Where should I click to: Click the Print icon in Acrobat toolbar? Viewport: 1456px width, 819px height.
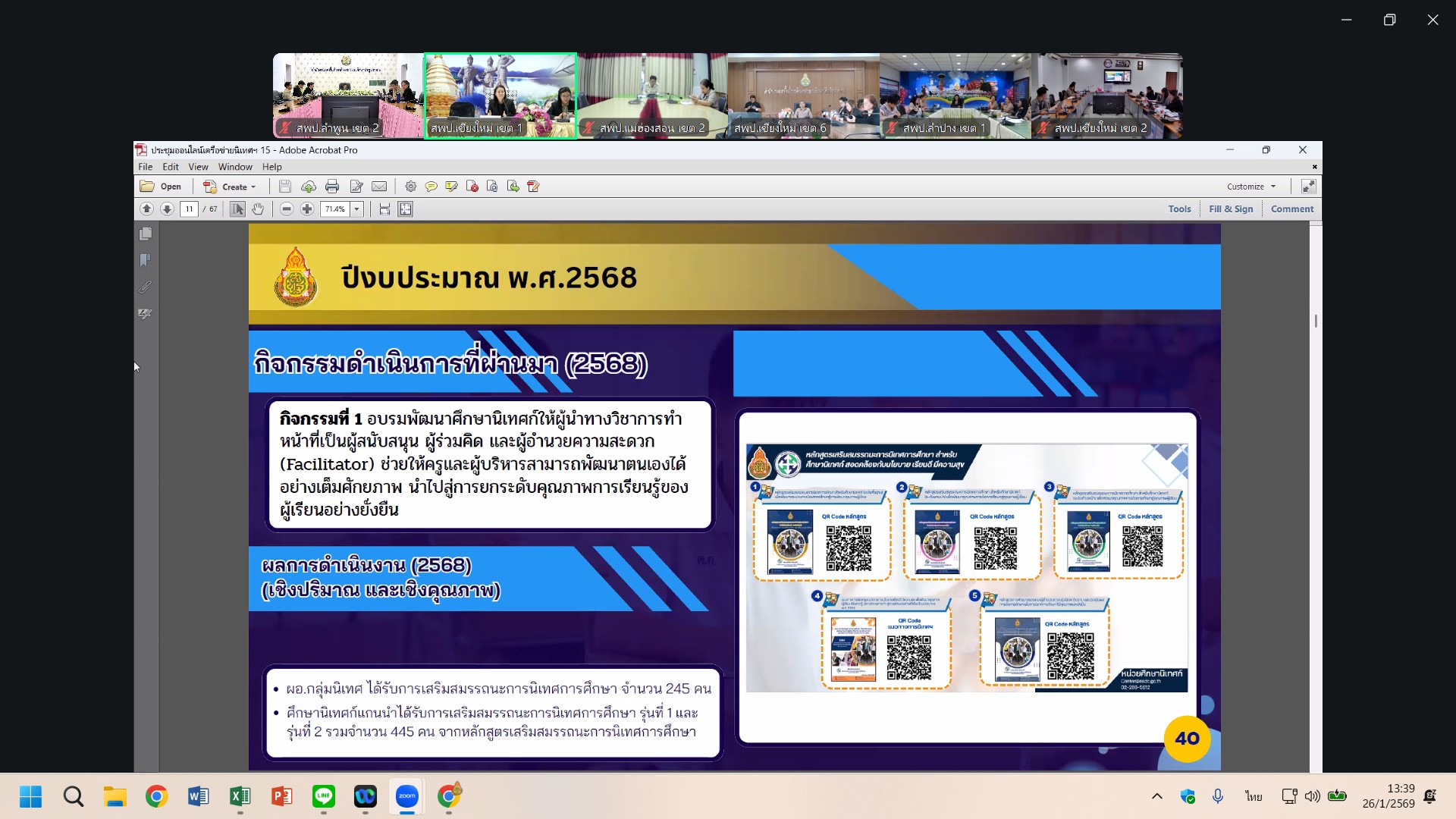(x=332, y=187)
